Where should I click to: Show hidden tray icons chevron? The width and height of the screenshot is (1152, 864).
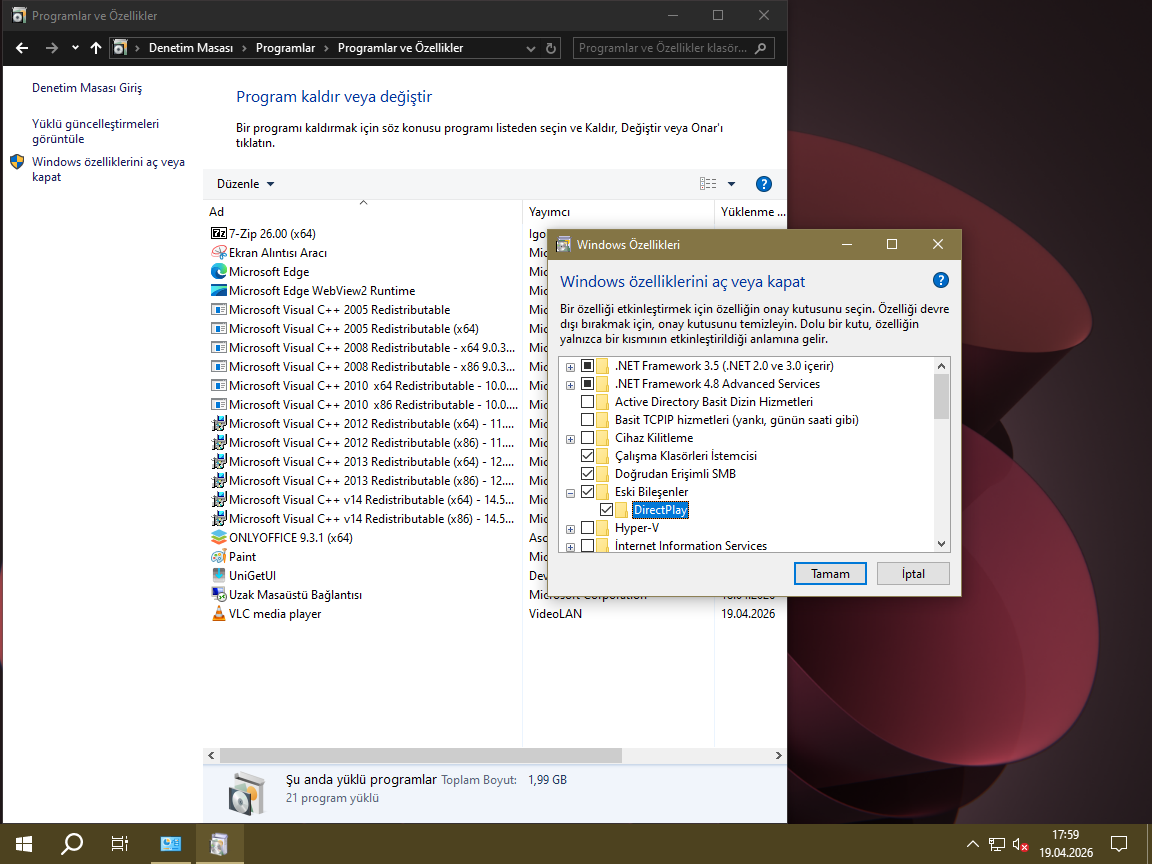pyautogui.click(x=972, y=844)
